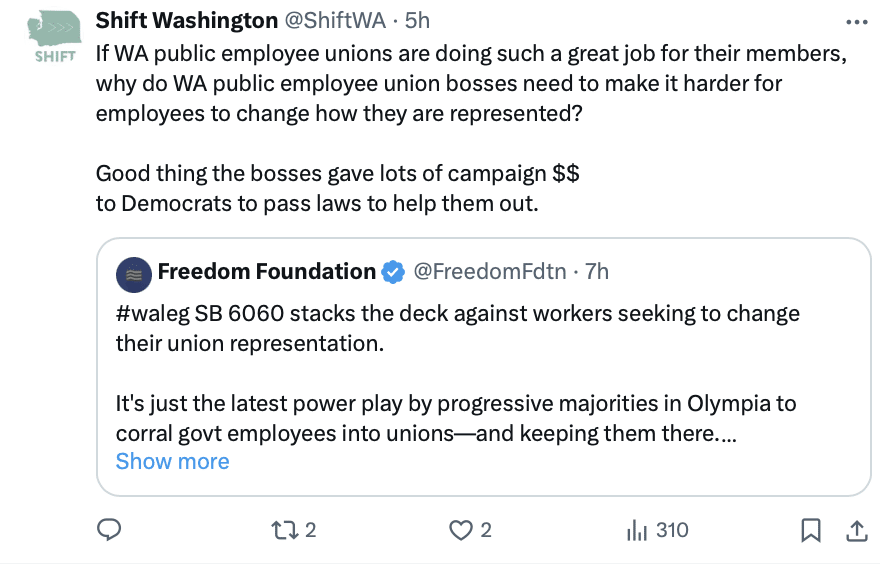This screenshot has height=564, width=880.
Task: Open the Freedom Foundation display name
Action: pos(266,271)
